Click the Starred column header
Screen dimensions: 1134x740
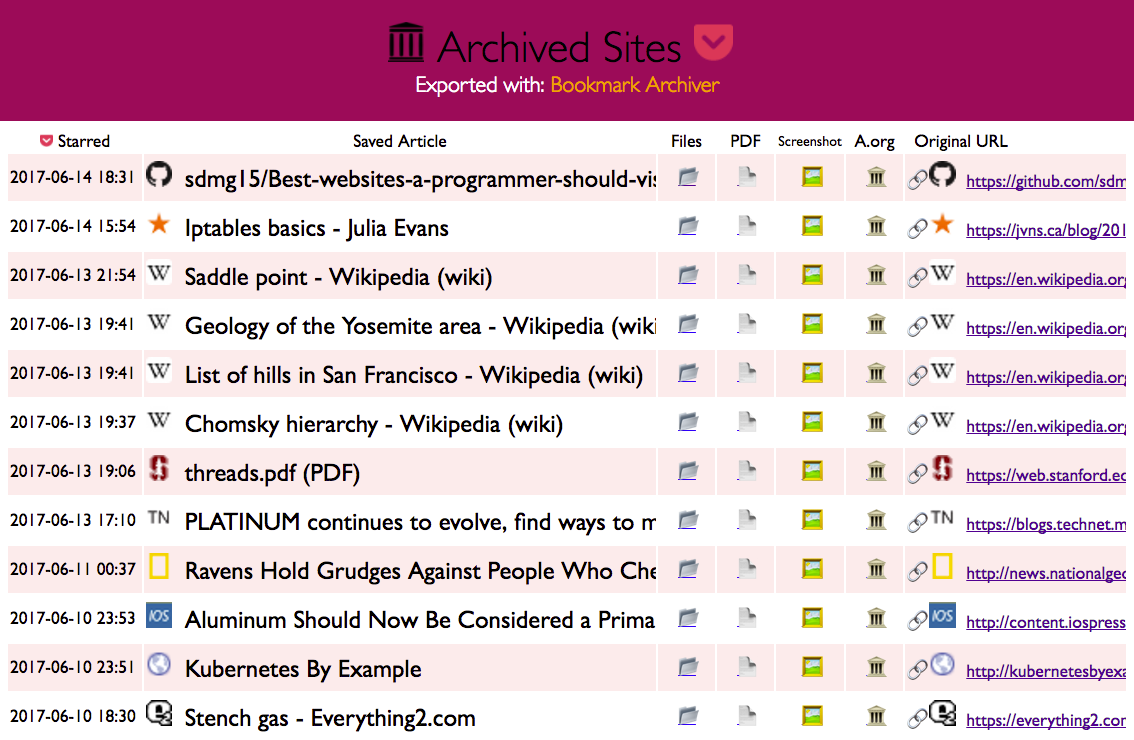point(75,141)
